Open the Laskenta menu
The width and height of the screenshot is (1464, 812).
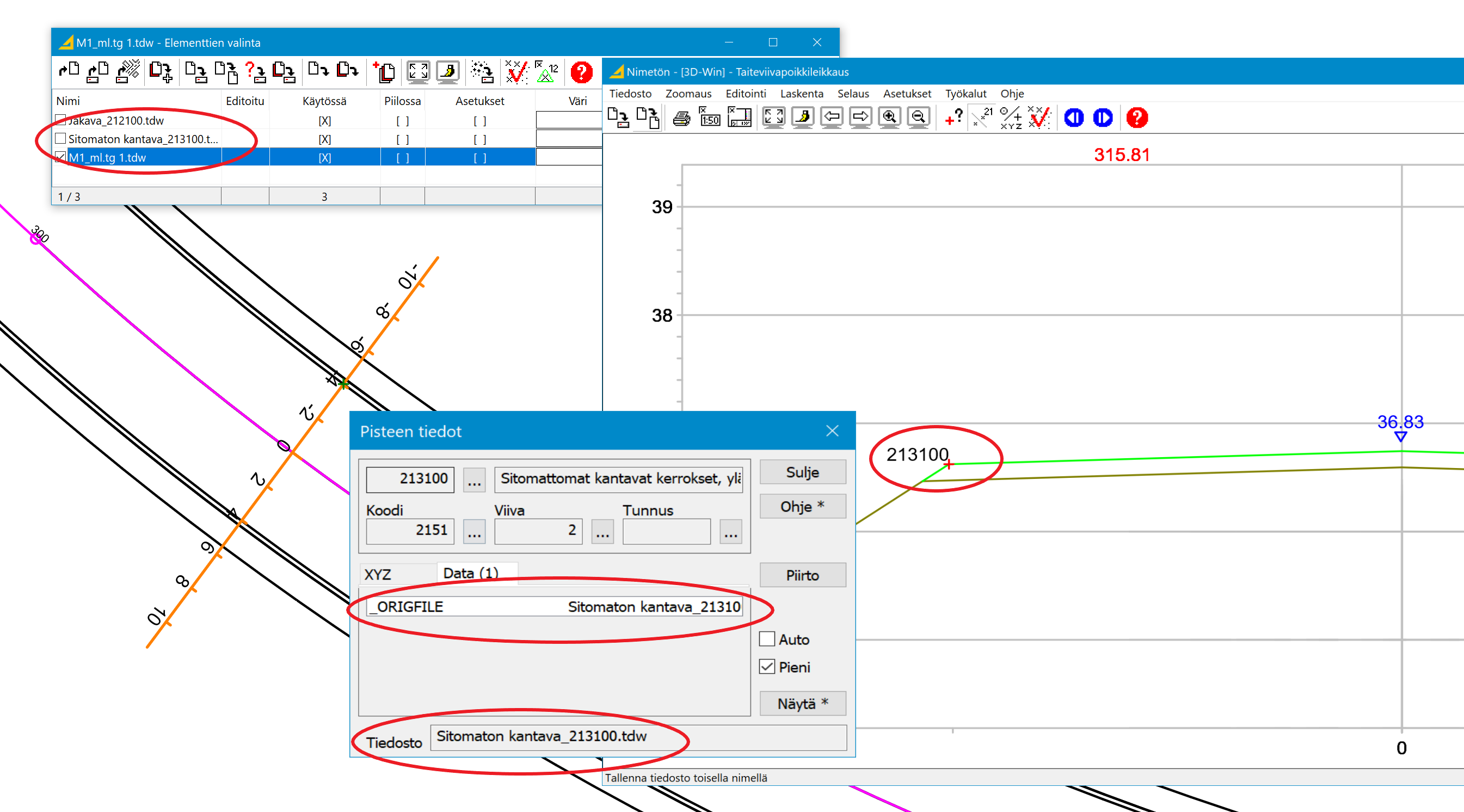coord(801,94)
